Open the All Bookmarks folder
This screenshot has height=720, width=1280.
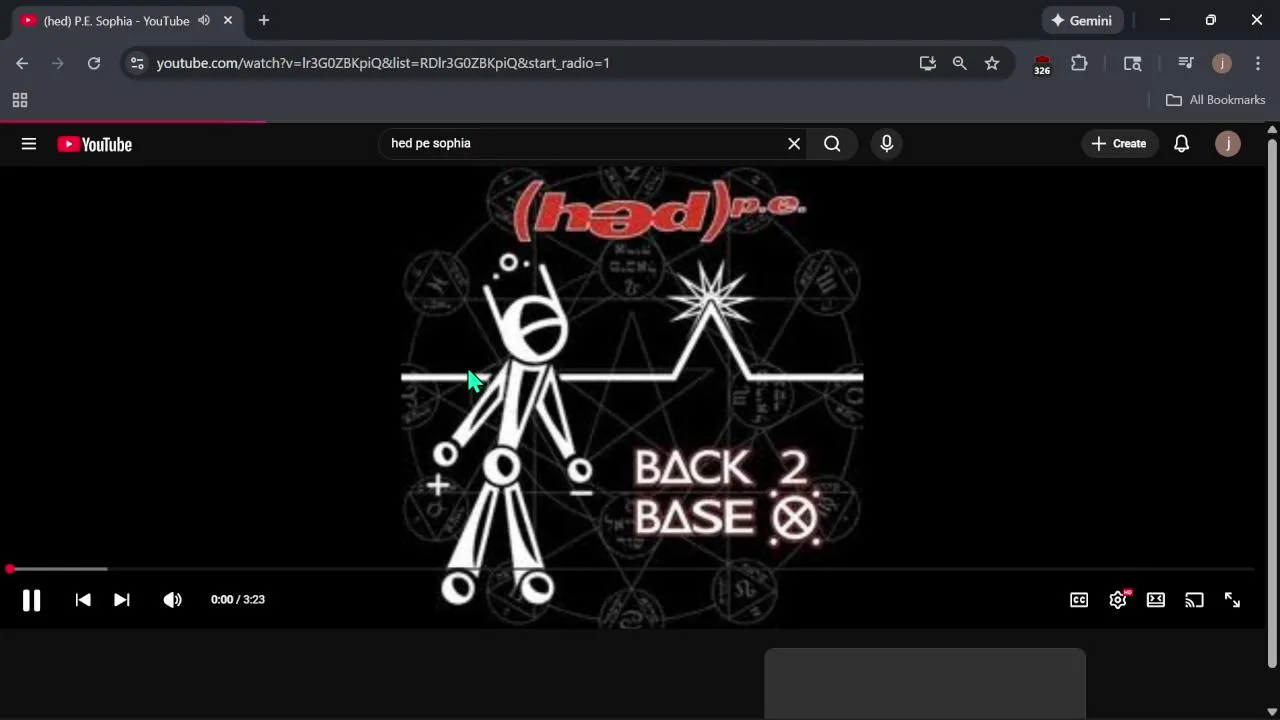coord(1216,100)
